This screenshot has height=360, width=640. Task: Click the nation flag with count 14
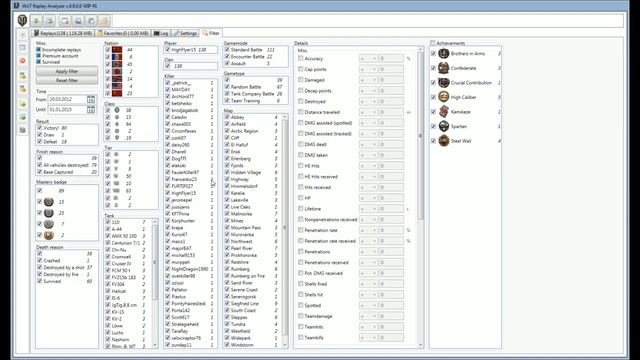[x=117, y=79]
